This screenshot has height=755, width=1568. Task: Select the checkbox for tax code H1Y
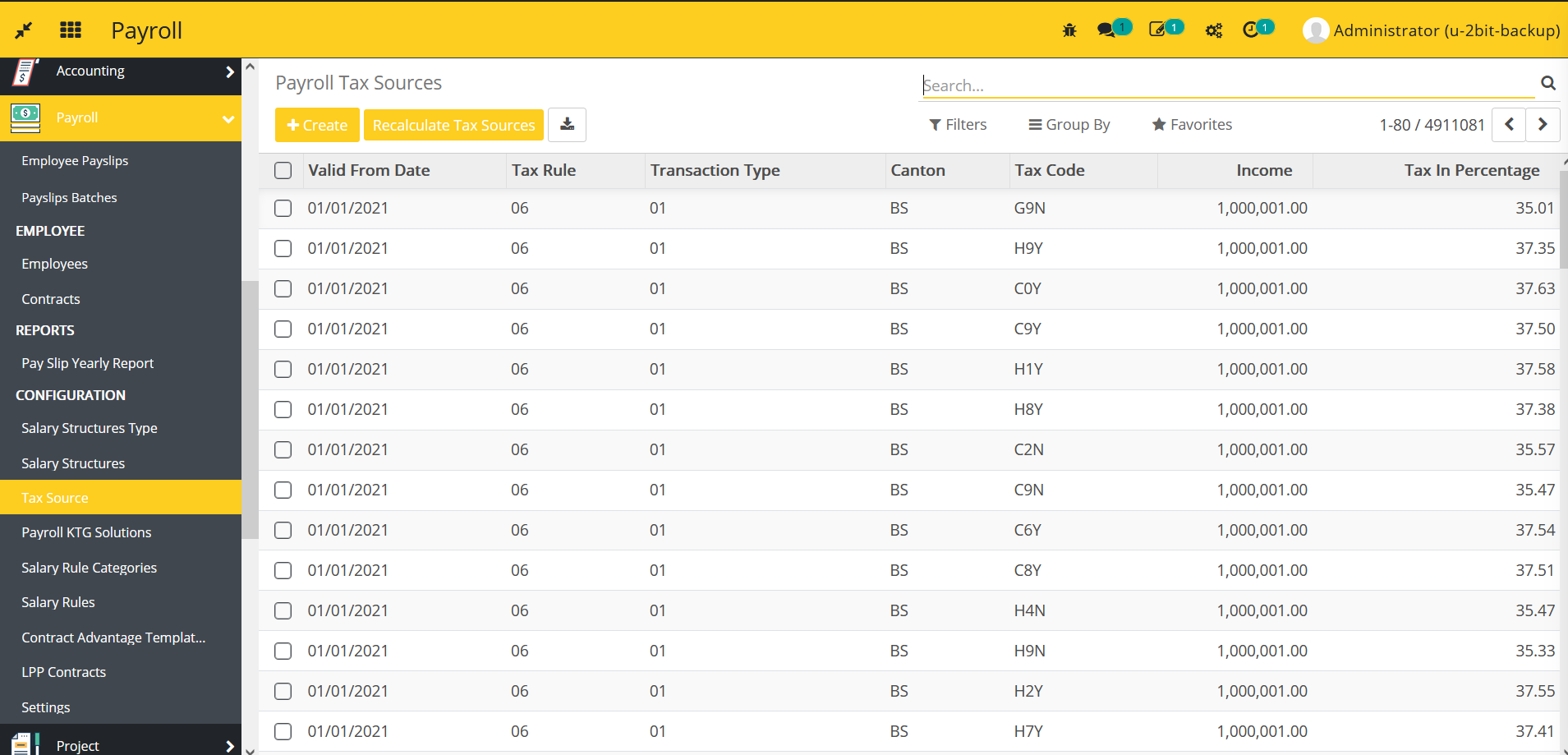283,370
